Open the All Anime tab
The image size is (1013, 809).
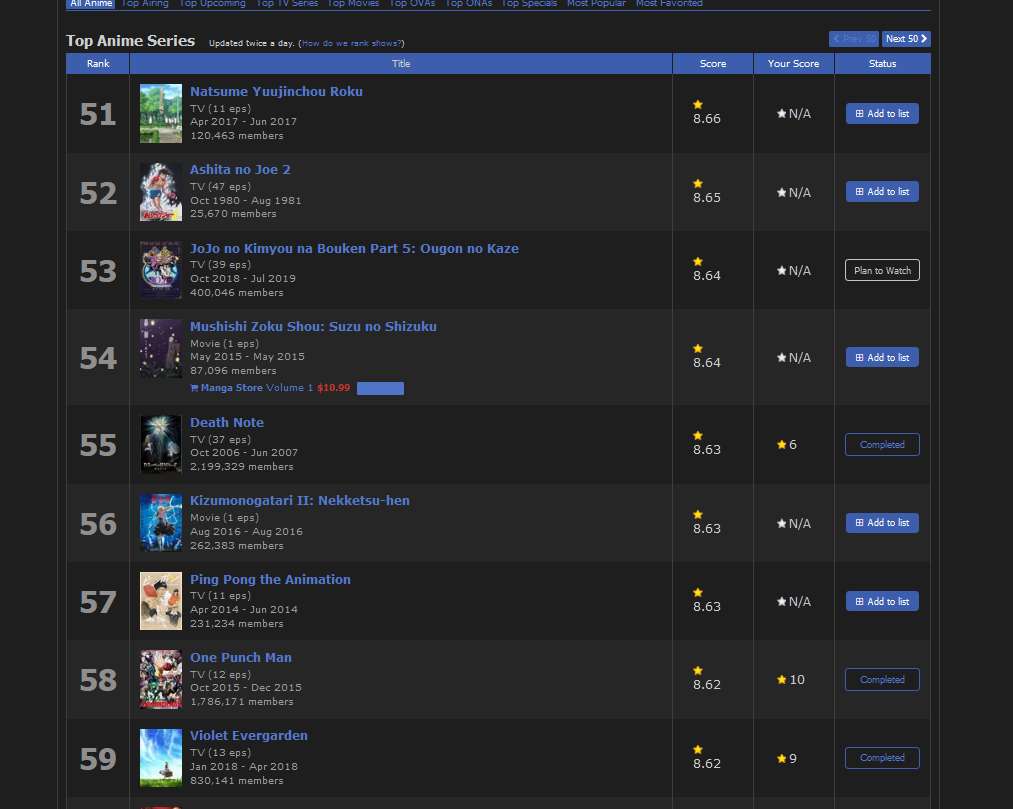pyautogui.click(x=91, y=3)
